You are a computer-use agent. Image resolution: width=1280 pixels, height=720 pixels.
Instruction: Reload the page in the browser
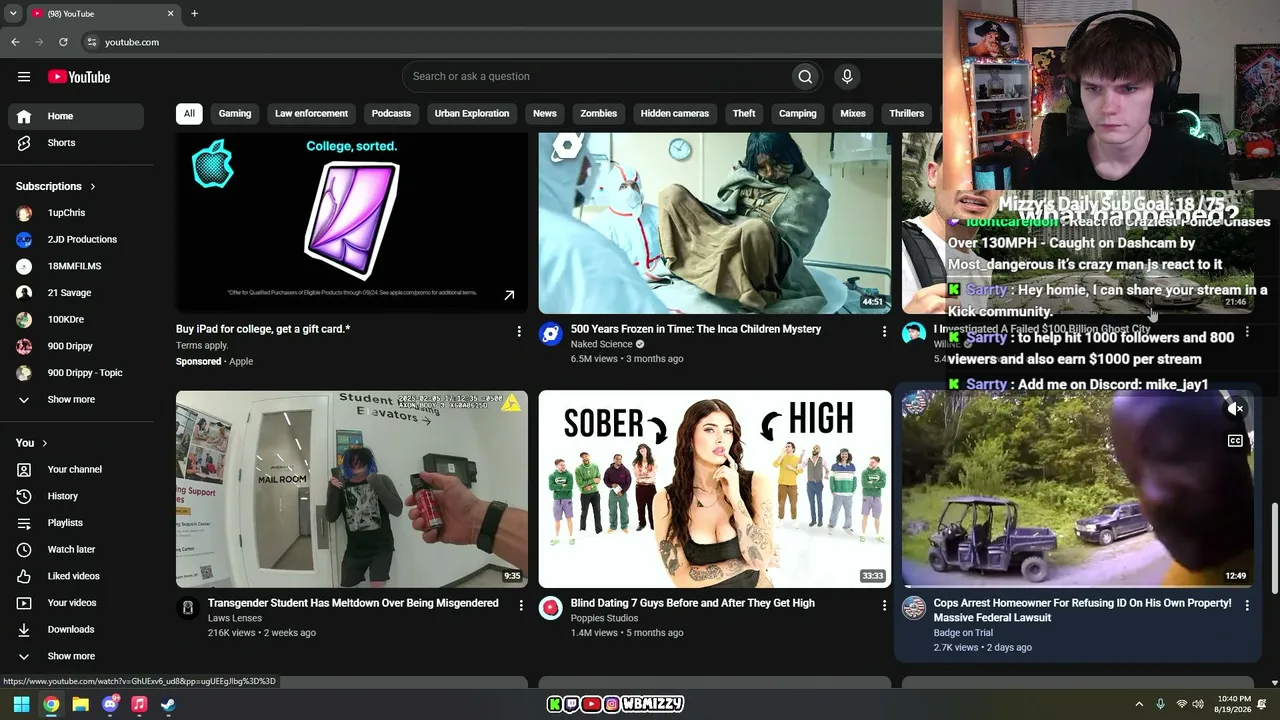pyautogui.click(x=63, y=42)
